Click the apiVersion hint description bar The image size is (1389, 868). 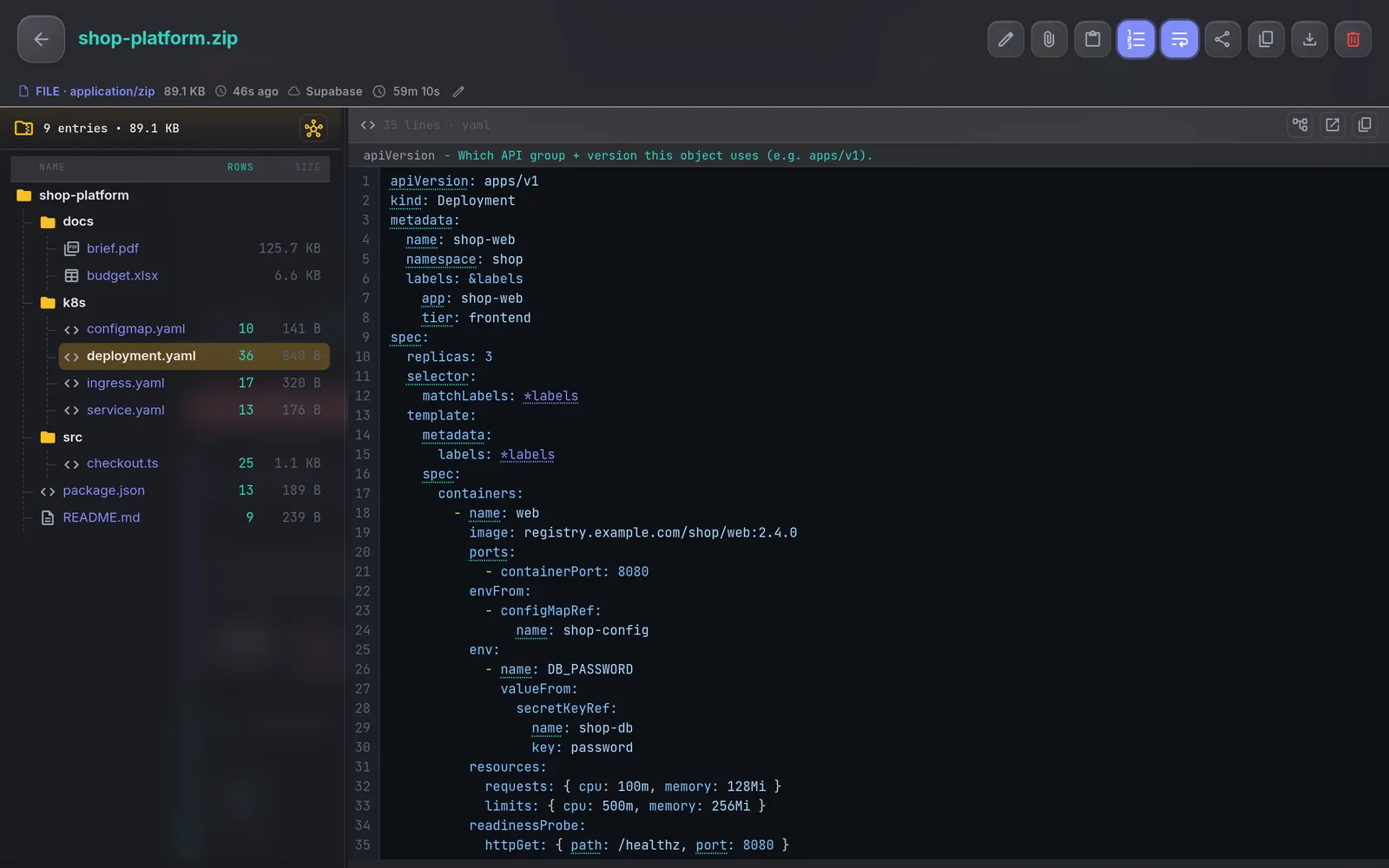pos(868,155)
